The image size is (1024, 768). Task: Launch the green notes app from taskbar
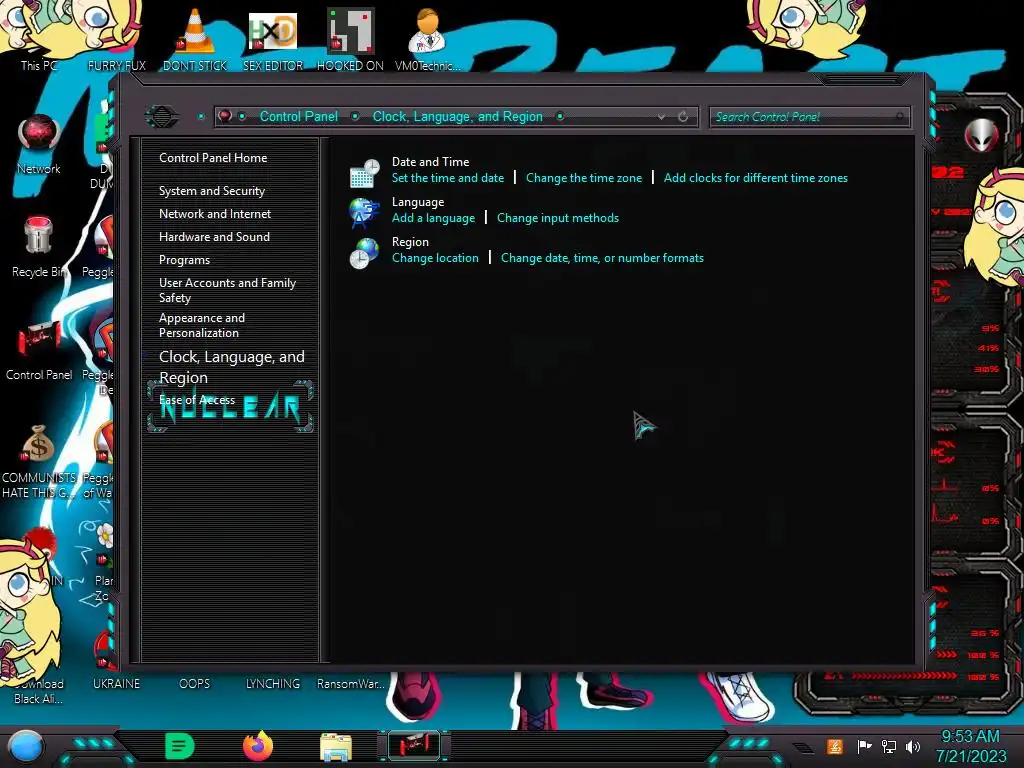[x=179, y=746]
